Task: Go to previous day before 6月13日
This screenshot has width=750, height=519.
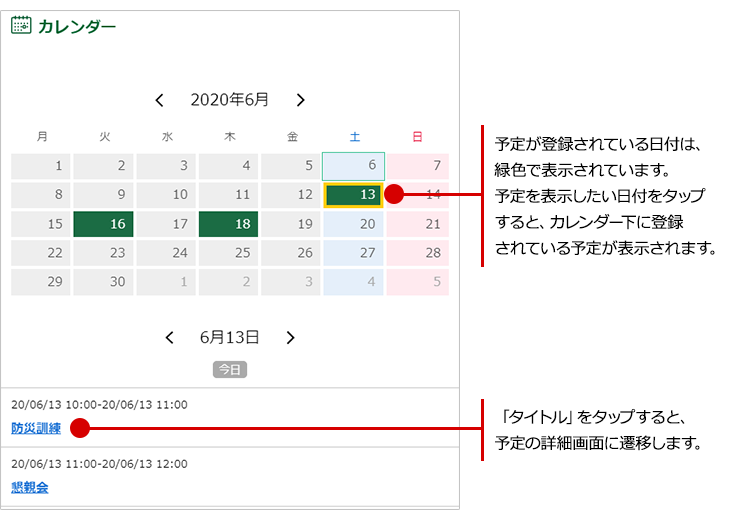Action: pos(170,338)
